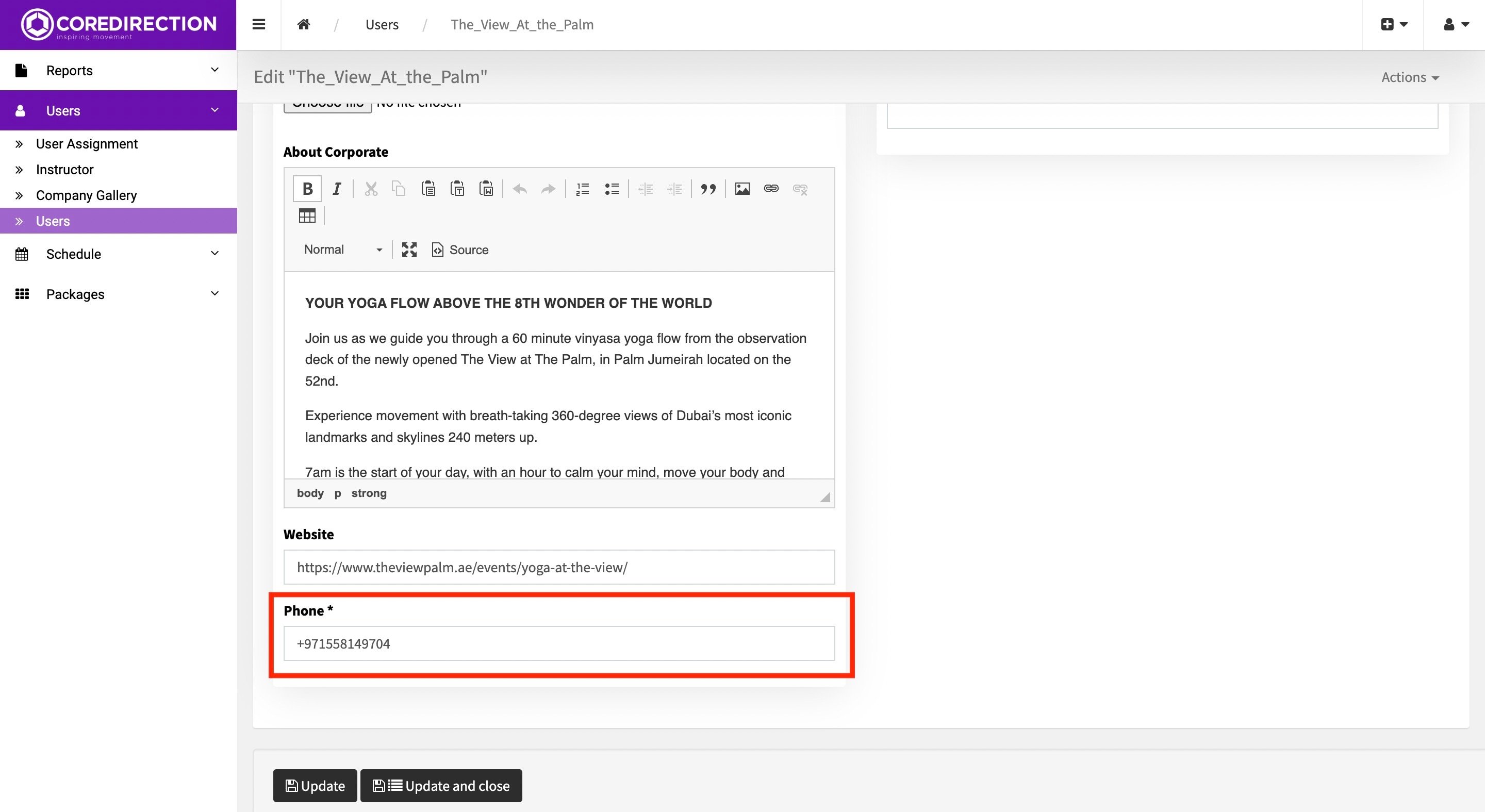Open the plus quick-add dropdown
1485x812 pixels.
(x=1393, y=24)
